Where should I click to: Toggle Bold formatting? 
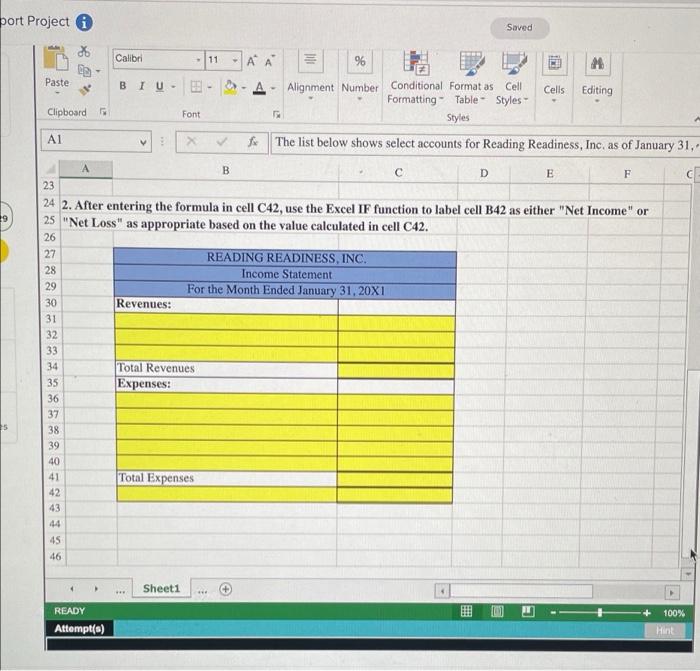(x=122, y=86)
